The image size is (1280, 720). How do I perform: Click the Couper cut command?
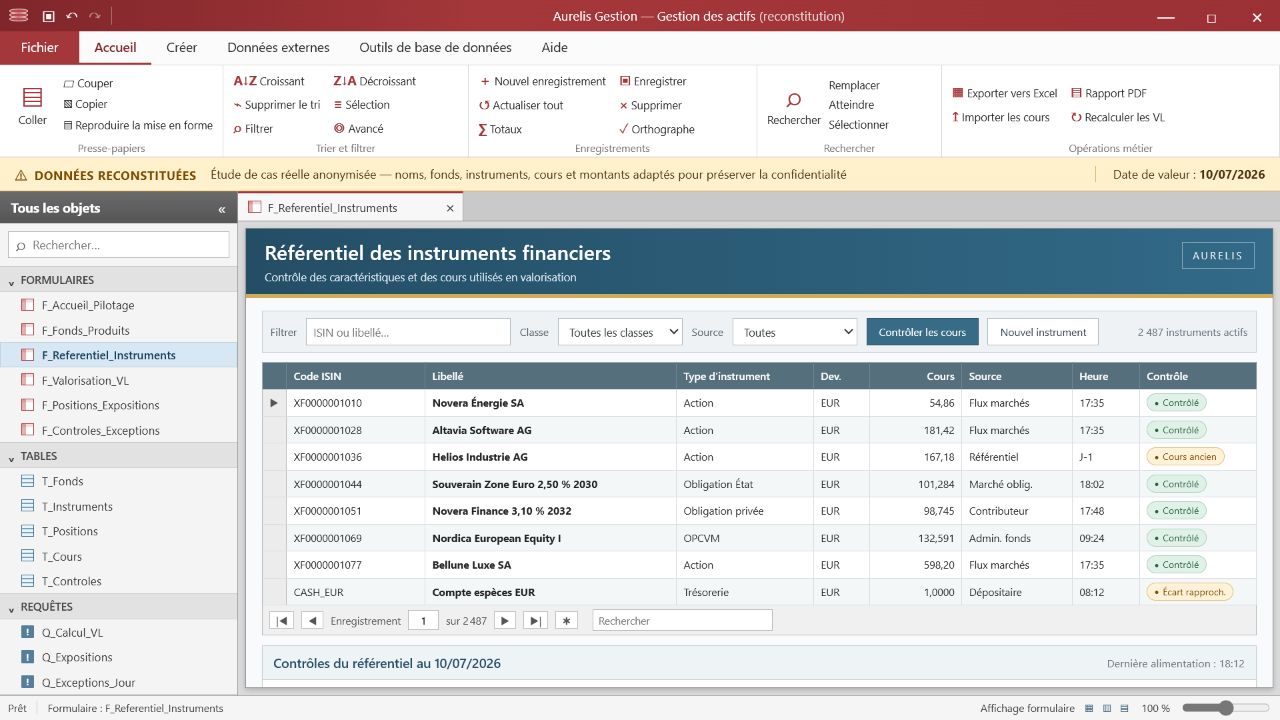click(88, 84)
